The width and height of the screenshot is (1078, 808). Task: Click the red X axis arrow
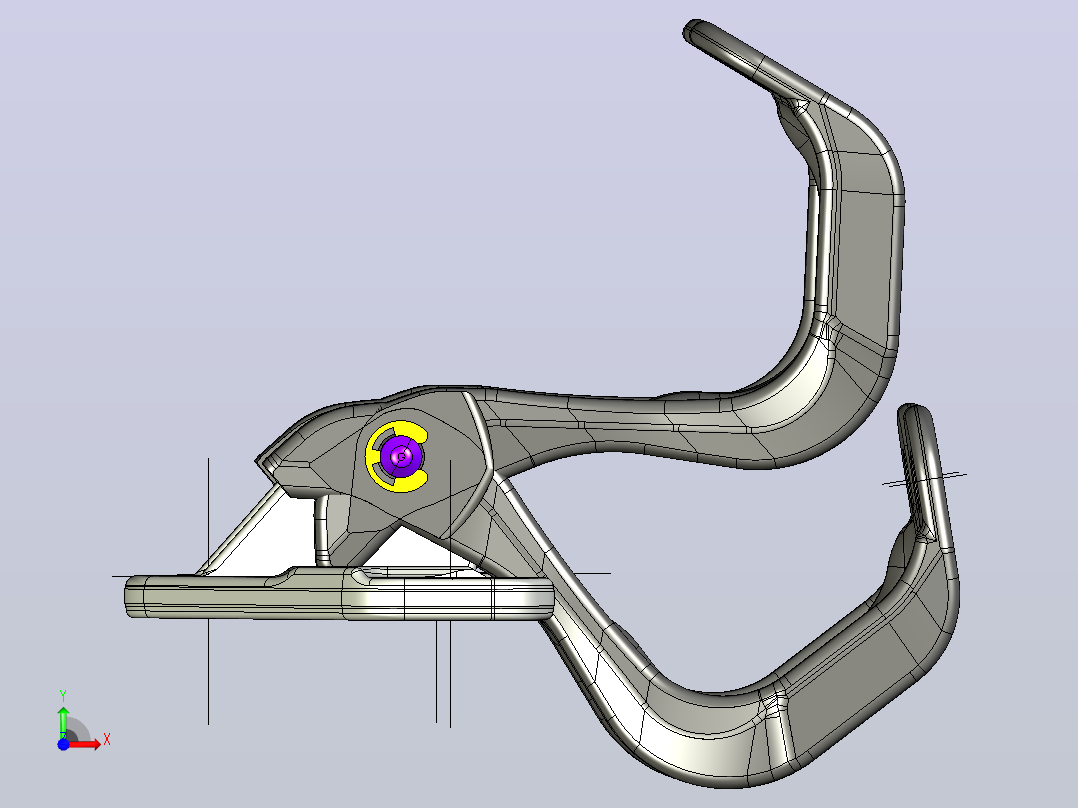coord(85,744)
